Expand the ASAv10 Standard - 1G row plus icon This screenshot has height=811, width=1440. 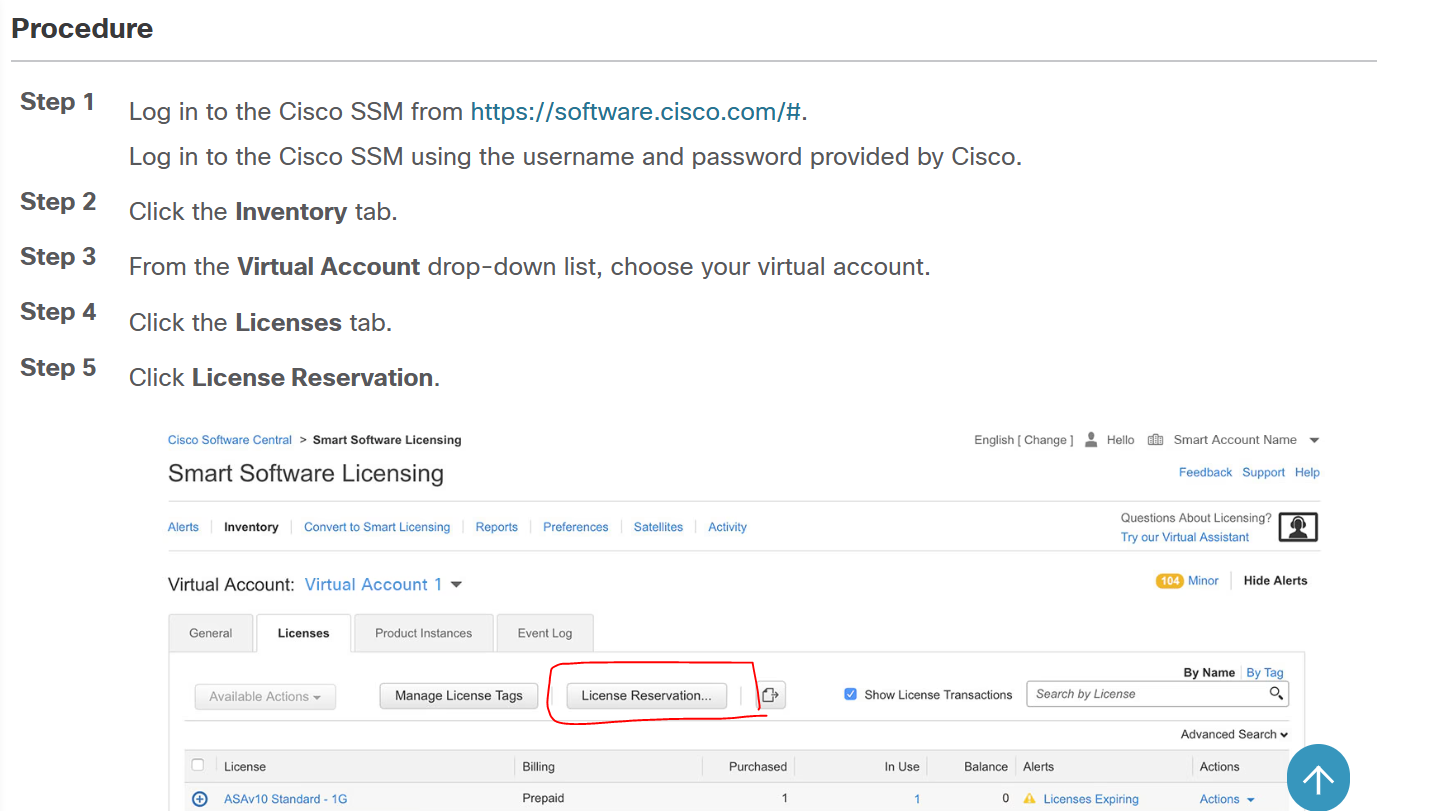[x=199, y=799]
